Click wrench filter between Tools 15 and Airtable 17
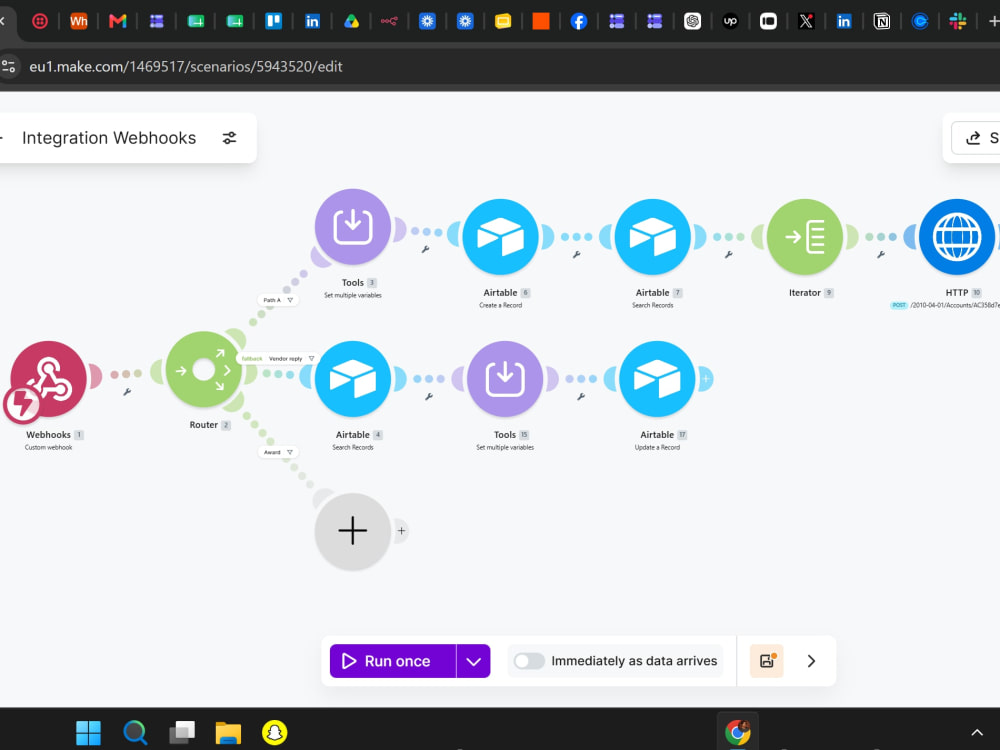The image size is (1000, 750). [581, 397]
